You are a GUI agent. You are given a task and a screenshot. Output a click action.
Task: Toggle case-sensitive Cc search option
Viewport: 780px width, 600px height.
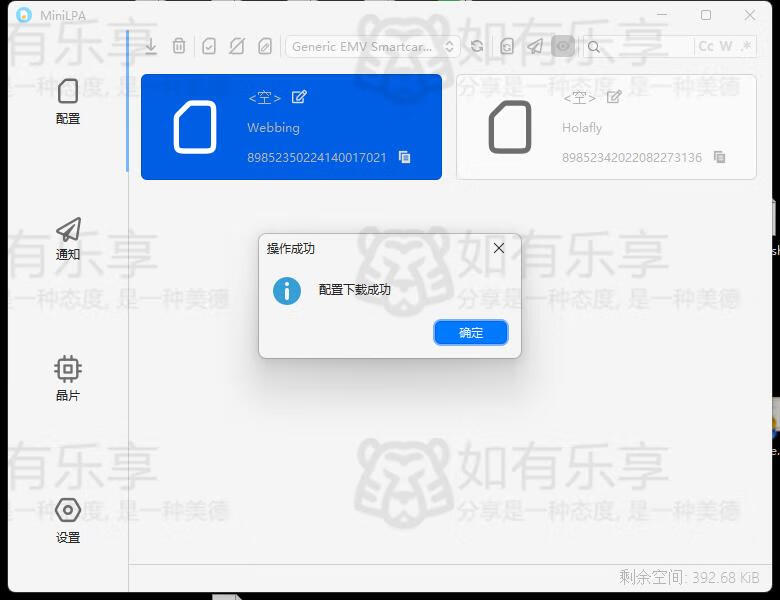[706, 46]
